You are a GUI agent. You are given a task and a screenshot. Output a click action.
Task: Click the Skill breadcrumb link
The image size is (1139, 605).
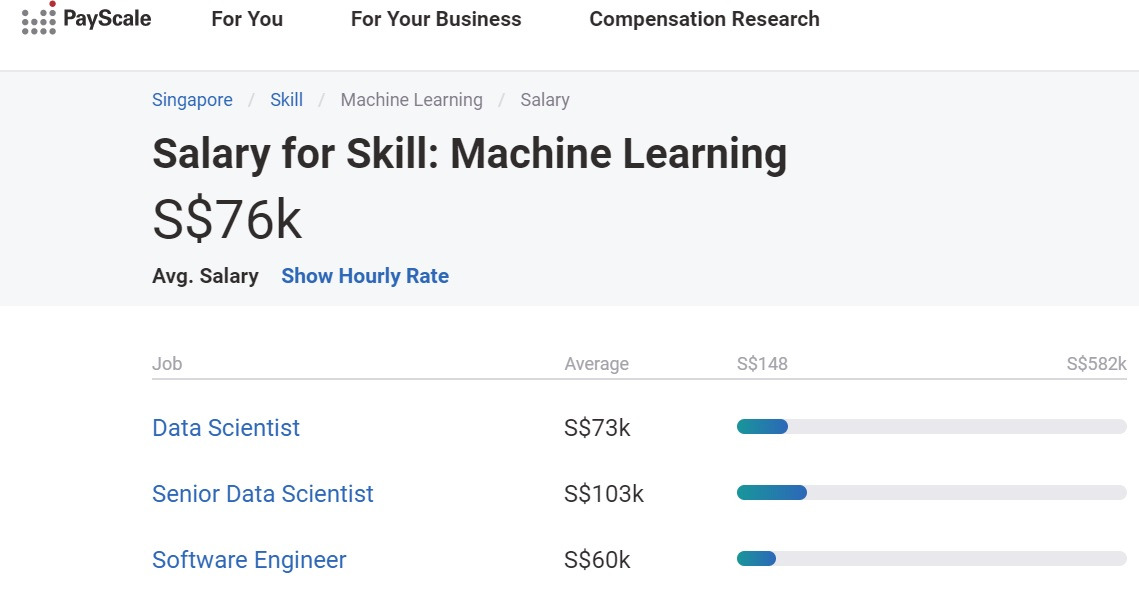tap(286, 100)
